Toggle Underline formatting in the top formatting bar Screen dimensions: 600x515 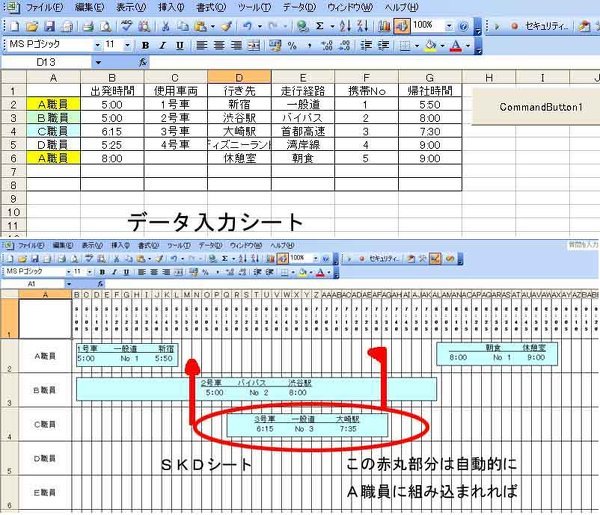(x=178, y=45)
